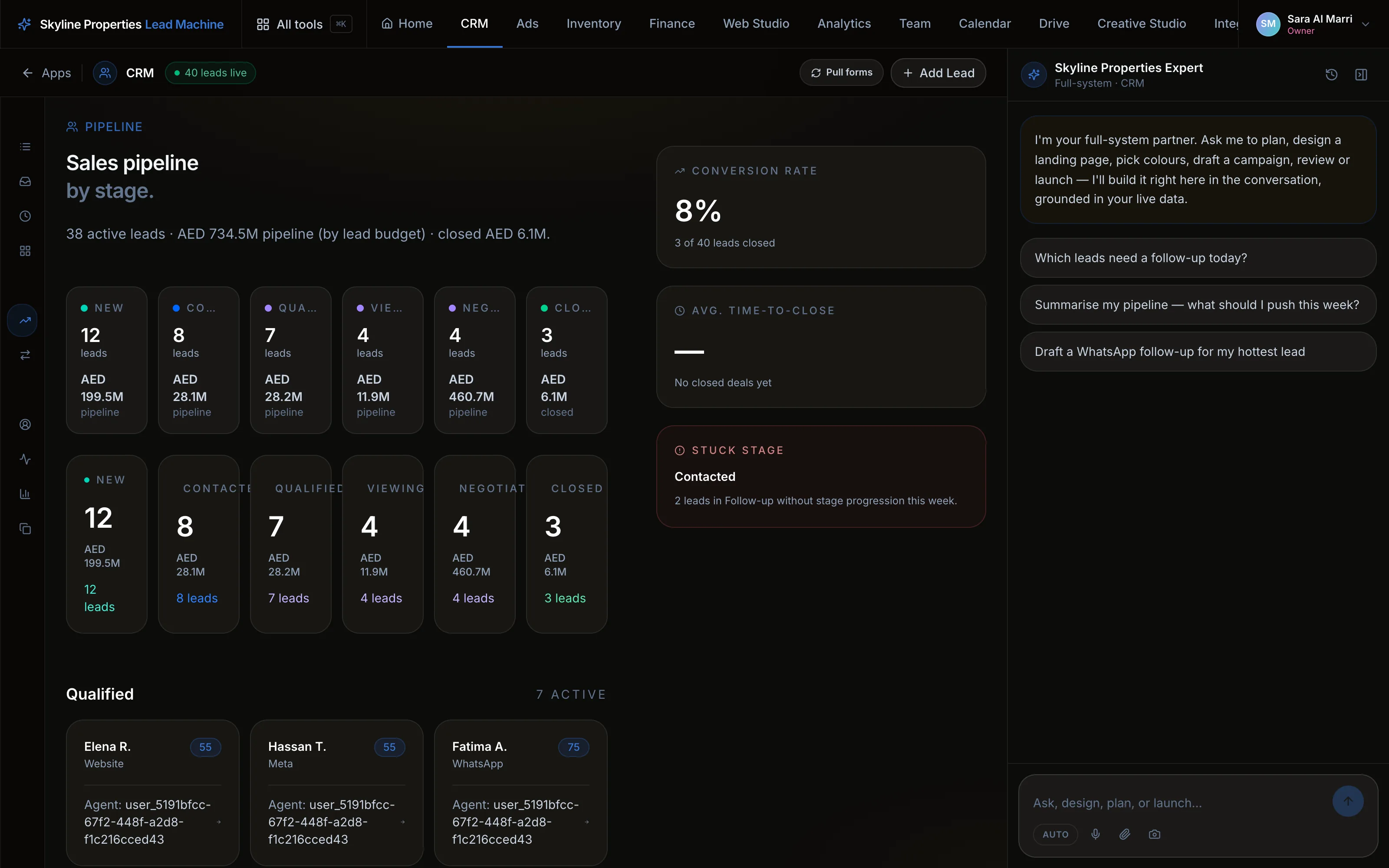
Task: Click the '8 leads' link under Contacted
Action: 197,598
